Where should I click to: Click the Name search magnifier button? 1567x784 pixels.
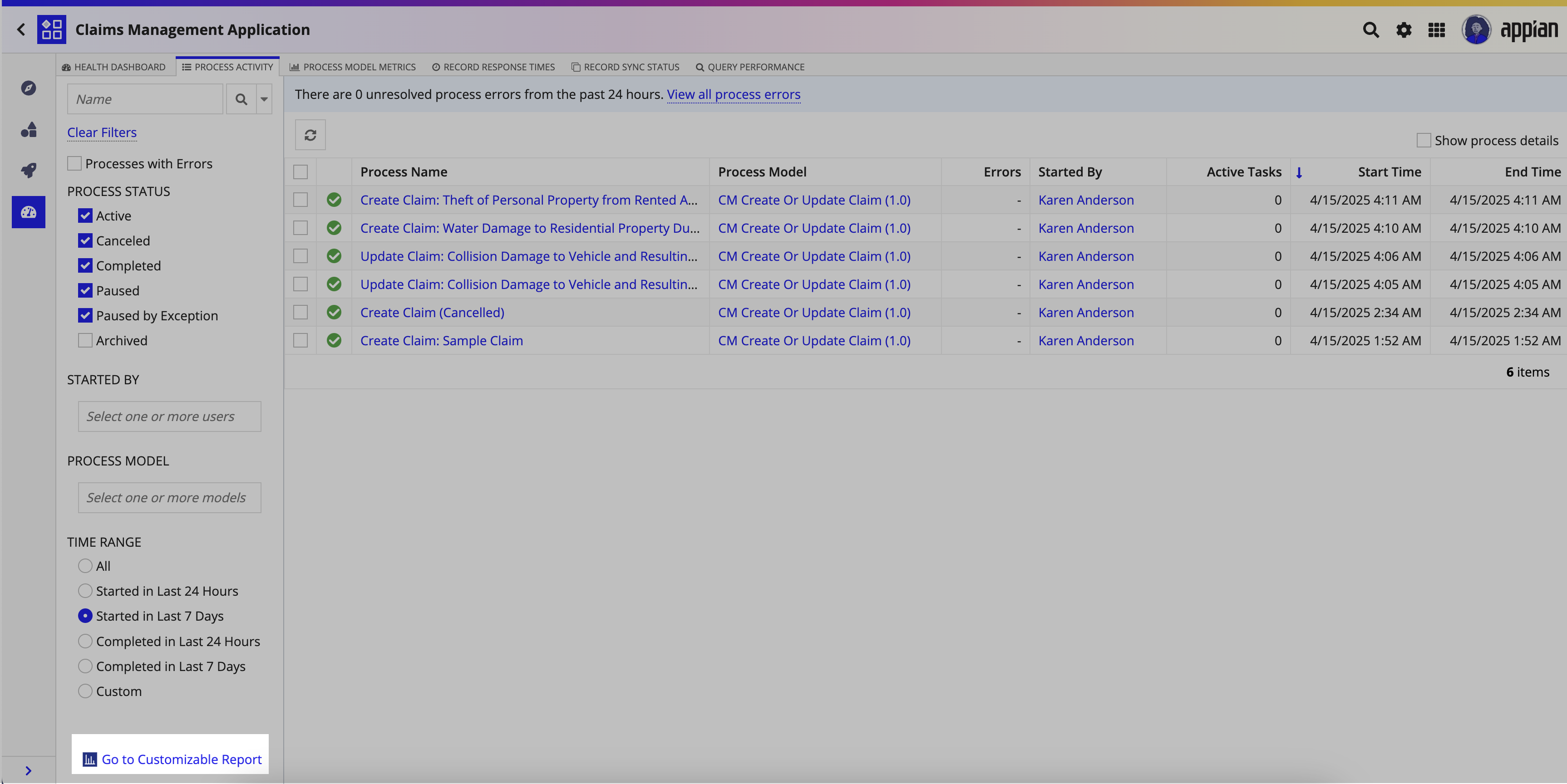click(241, 99)
